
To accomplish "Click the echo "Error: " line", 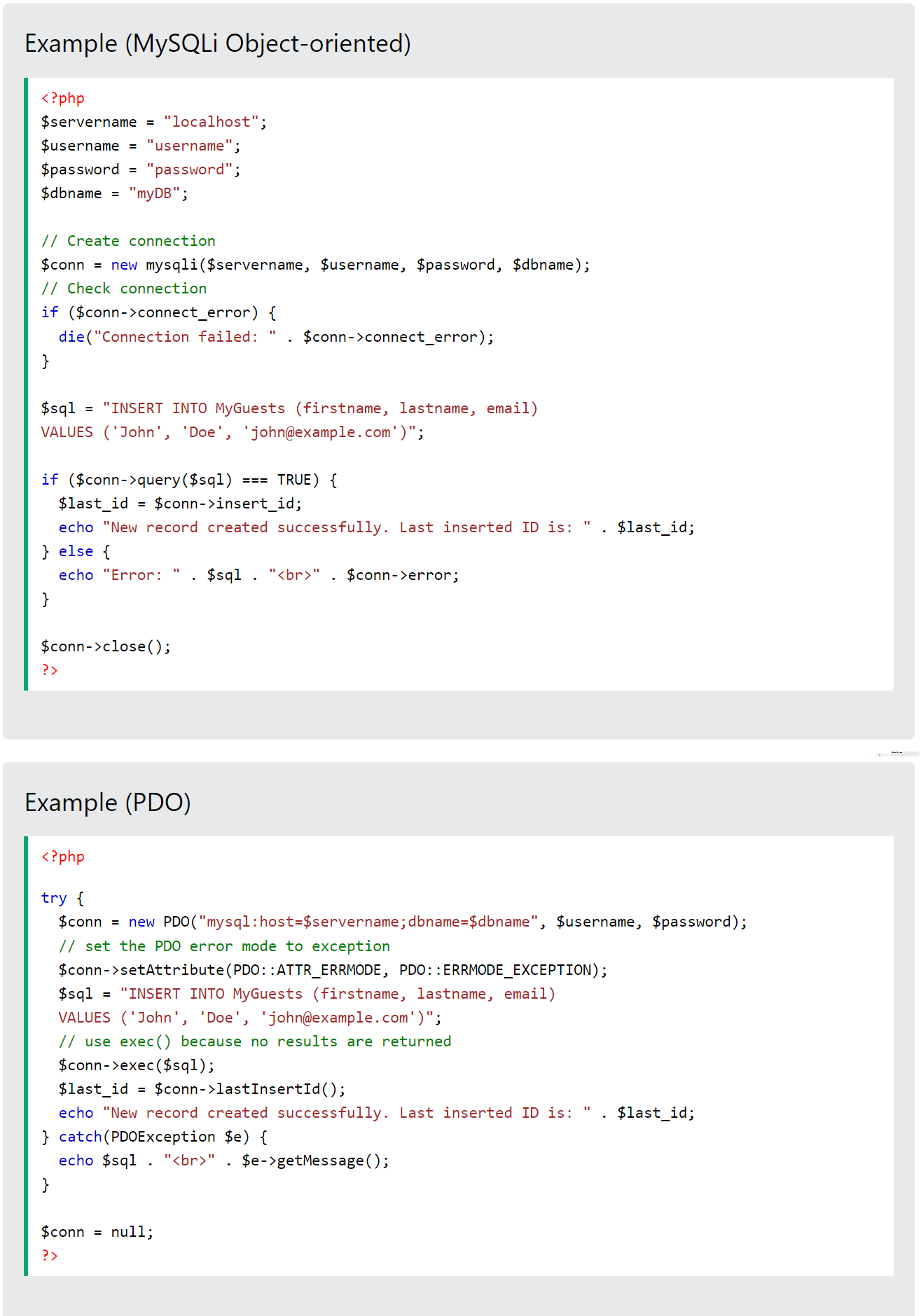I will point(258,575).
